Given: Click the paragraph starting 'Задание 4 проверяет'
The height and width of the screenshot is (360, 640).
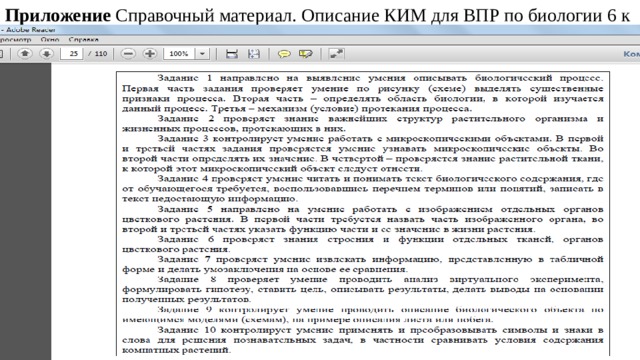Looking at the screenshot, I should coord(362,189).
